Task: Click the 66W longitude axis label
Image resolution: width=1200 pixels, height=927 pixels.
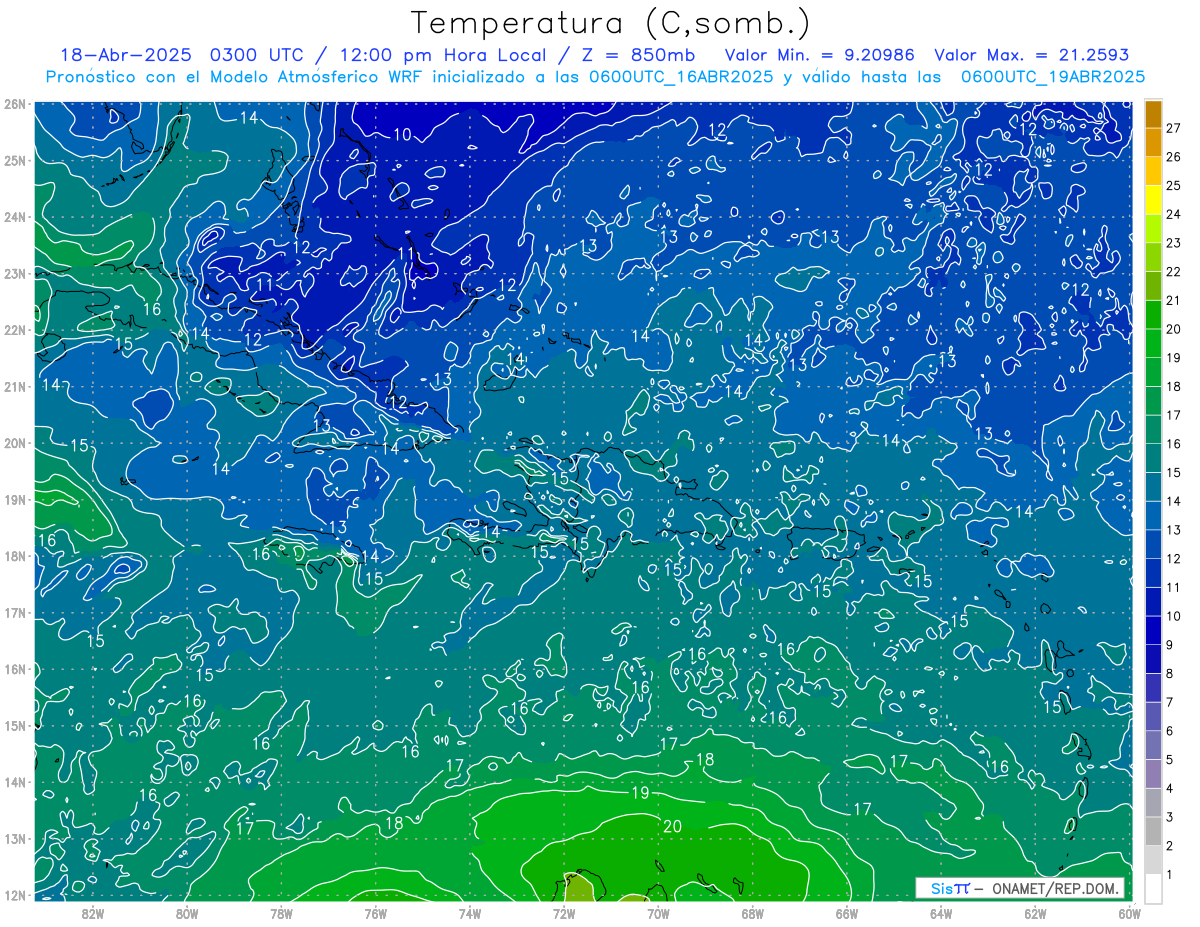Action: pyautogui.click(x=847, y=913)
